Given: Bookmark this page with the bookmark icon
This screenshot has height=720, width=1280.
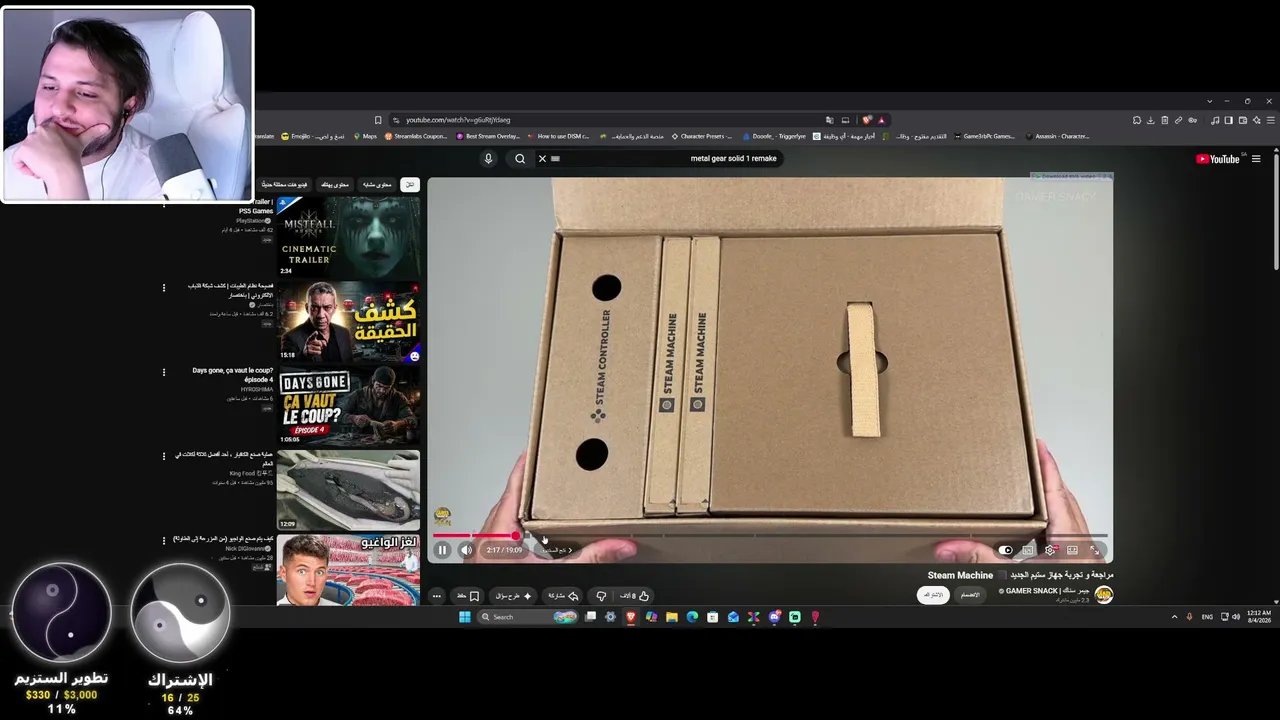Looking at the screenshot, I should coord(378,120).
